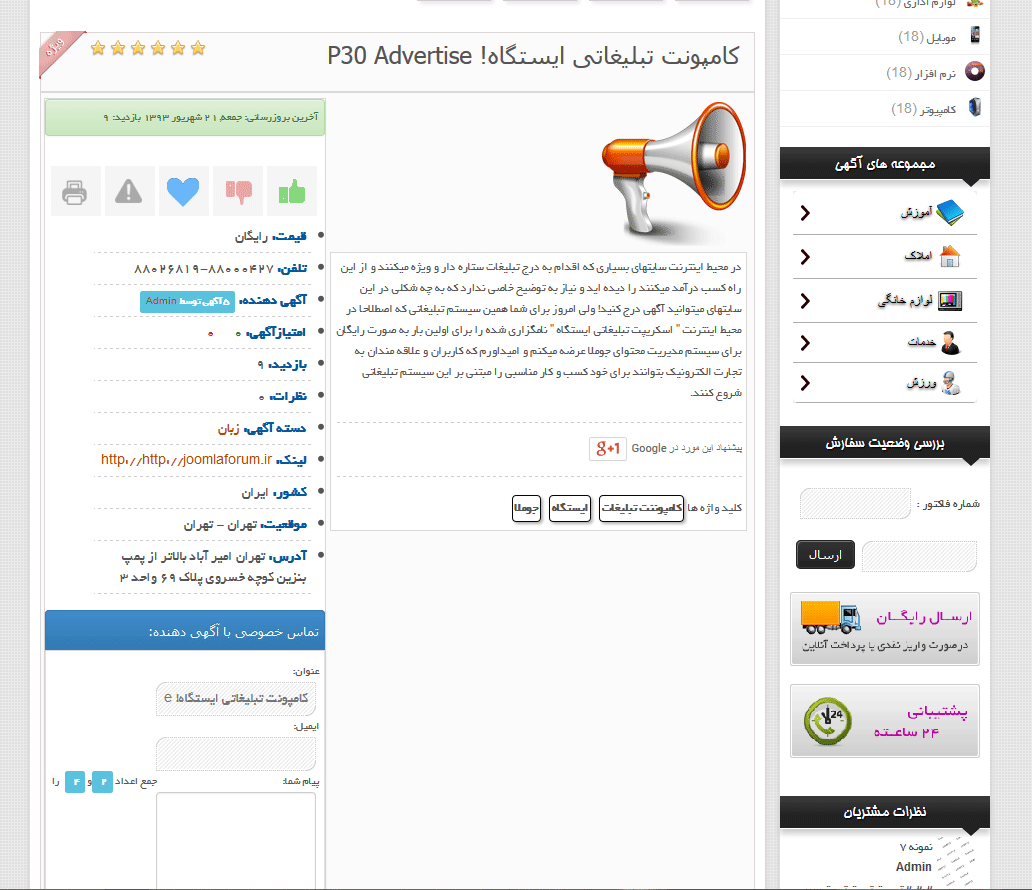
Task: Click the orange truck free shipping banner
Action: point(885,629)
